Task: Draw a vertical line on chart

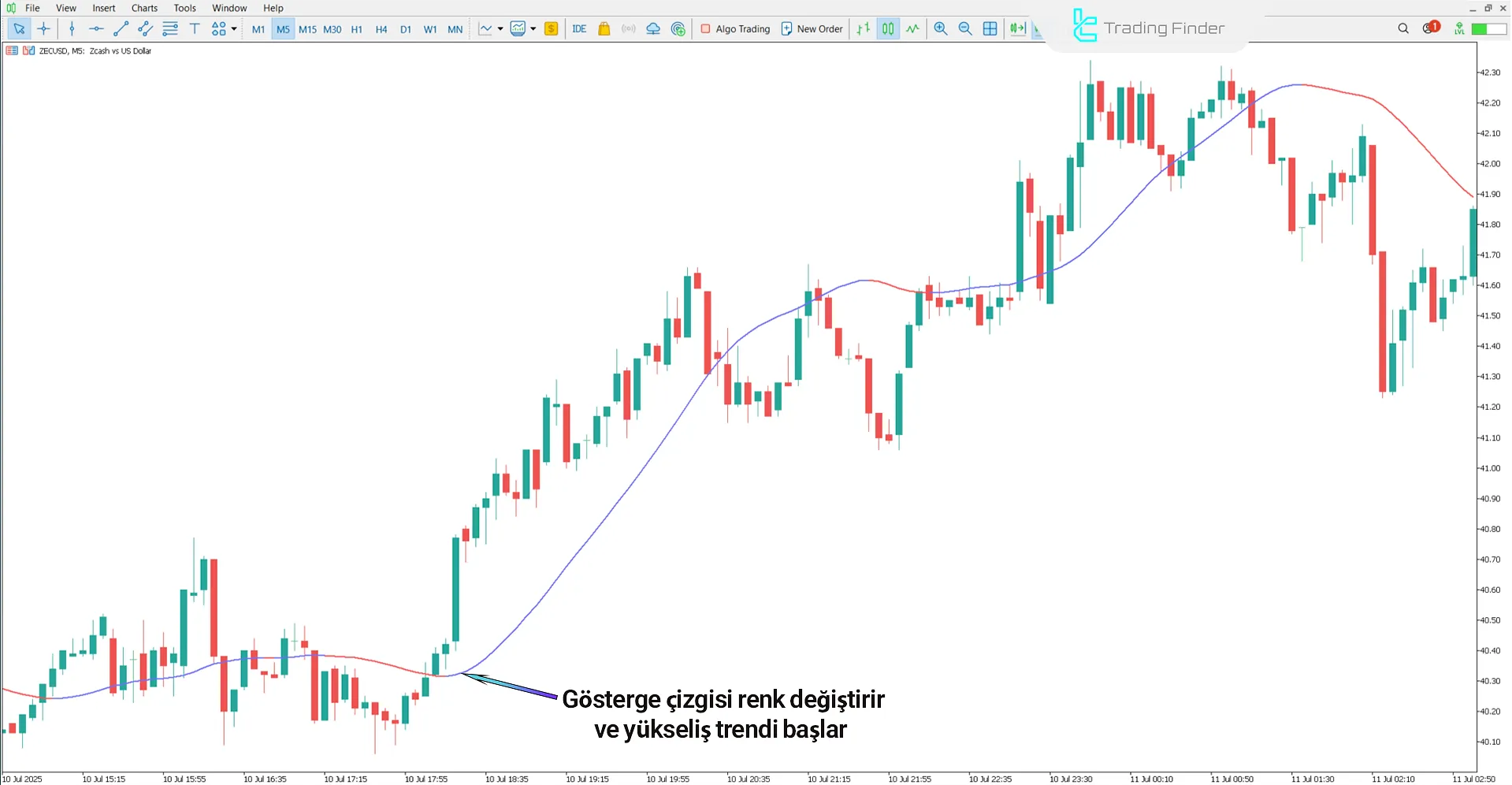Action: click(72, 29)
